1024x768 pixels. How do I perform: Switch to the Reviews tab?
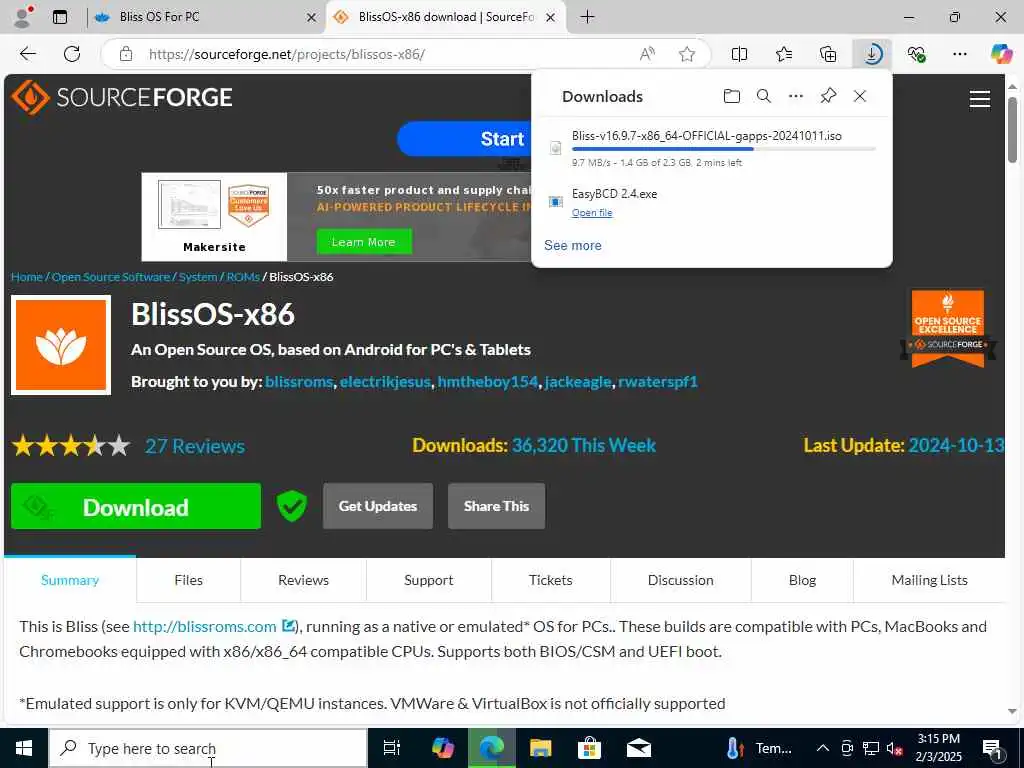303,580
